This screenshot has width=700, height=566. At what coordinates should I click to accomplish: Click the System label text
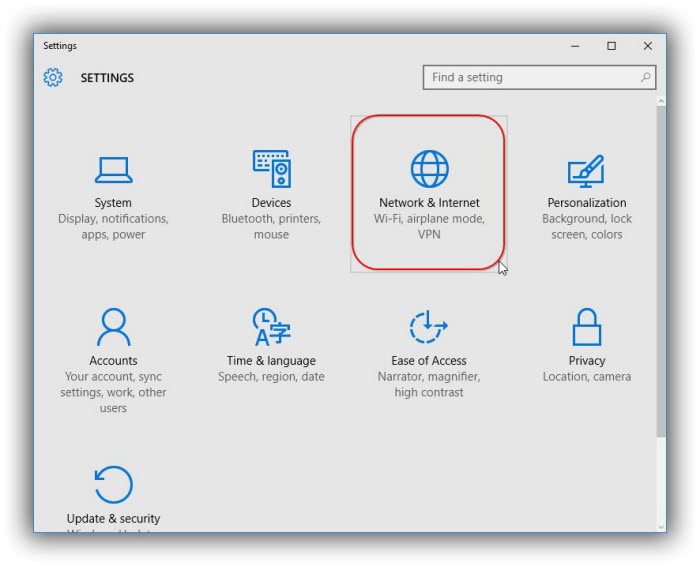click(x=113, y=203)
